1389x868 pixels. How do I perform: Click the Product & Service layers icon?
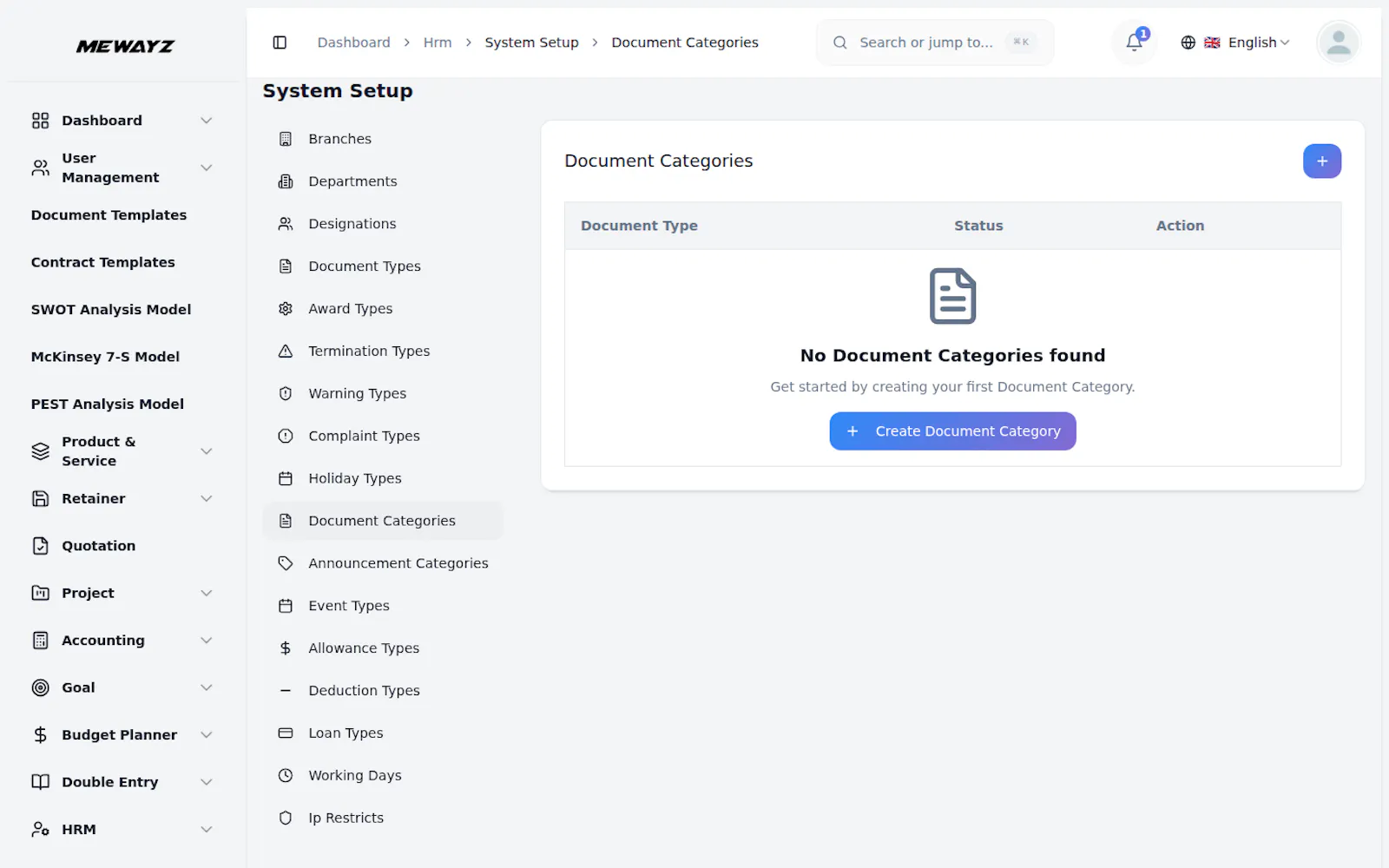pyautogui.click(x=41, y=451)
